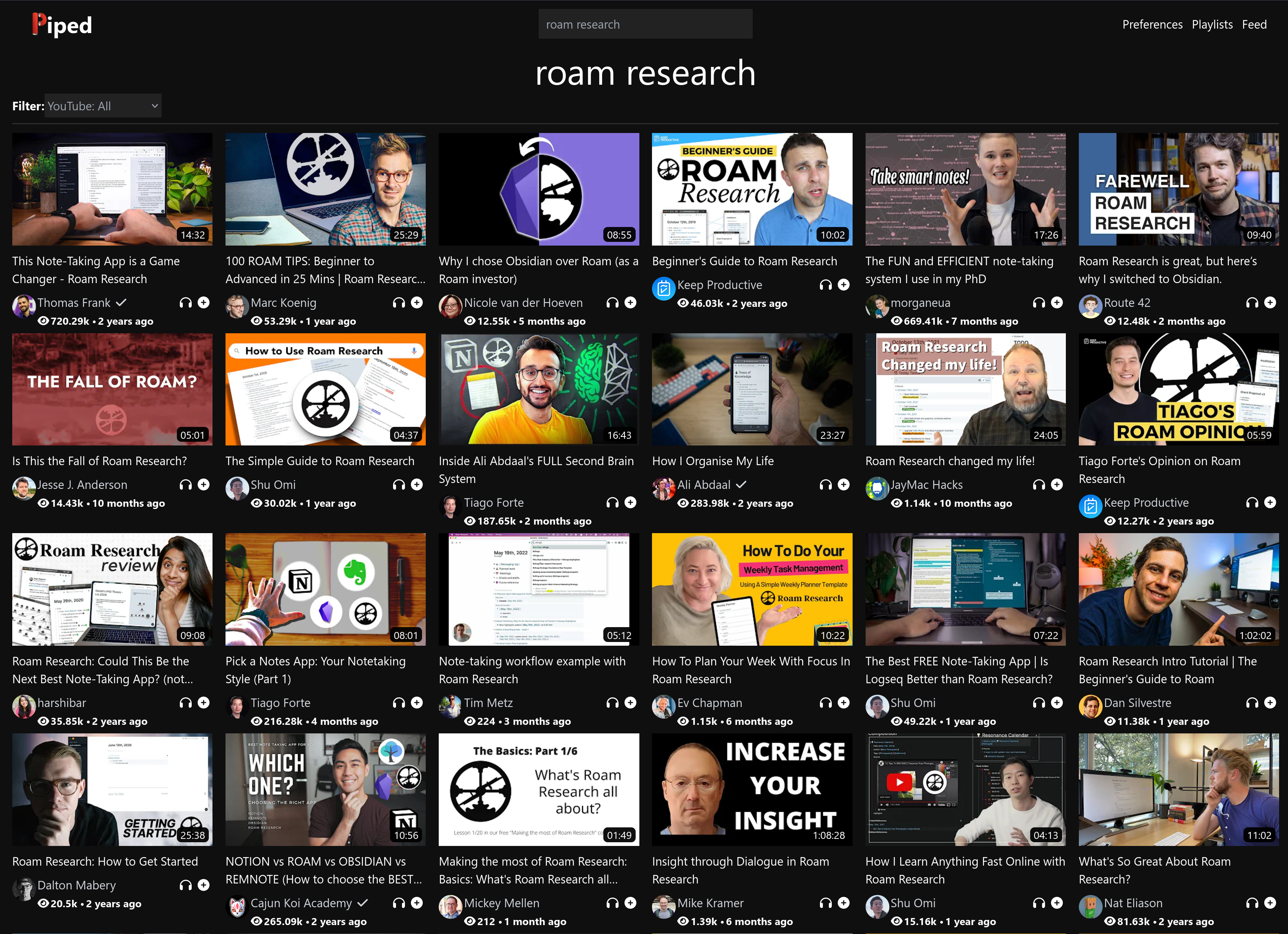The image size is (1288, 934).
Task: Add Cajun Koi Academy video to playlist
Action: (x=417, y=903)
